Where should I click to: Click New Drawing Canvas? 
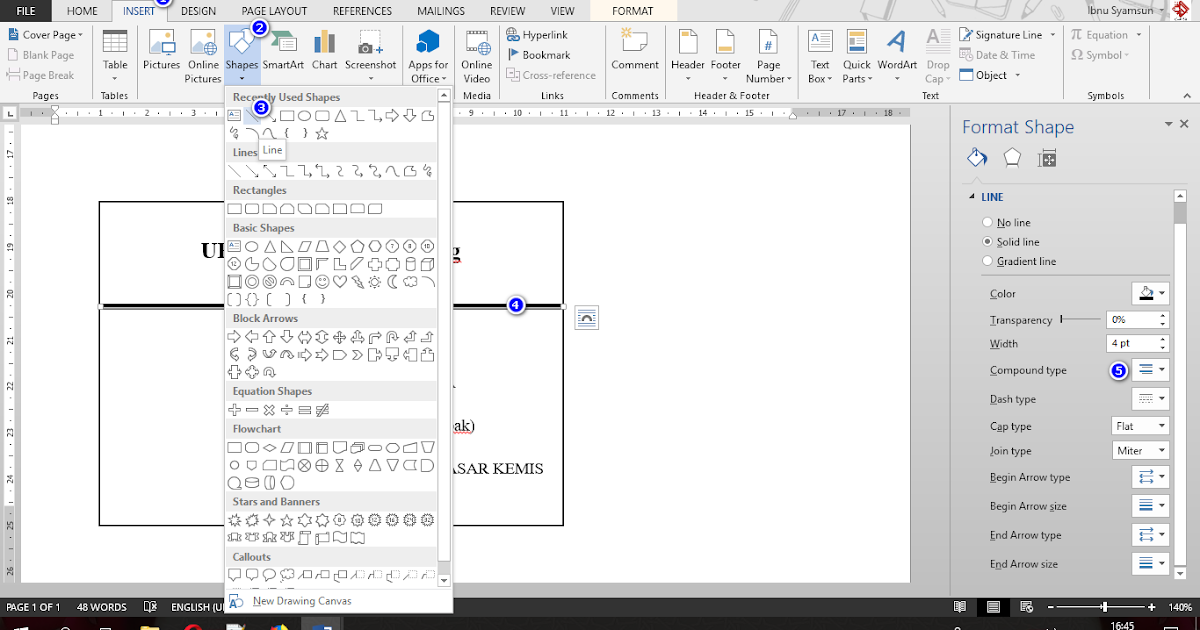[302, 601]
